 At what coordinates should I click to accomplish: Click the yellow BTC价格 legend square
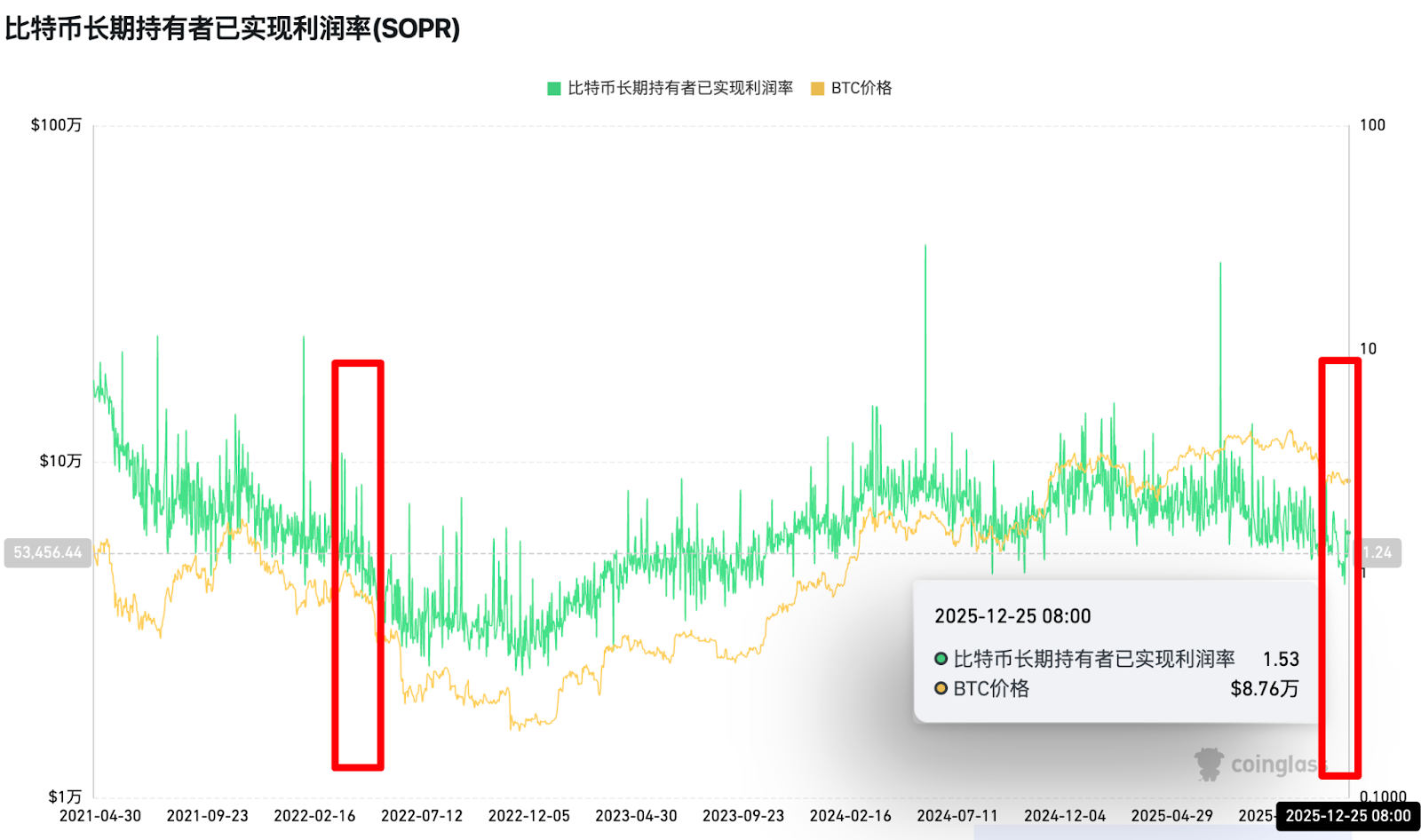tap(818, 88)
